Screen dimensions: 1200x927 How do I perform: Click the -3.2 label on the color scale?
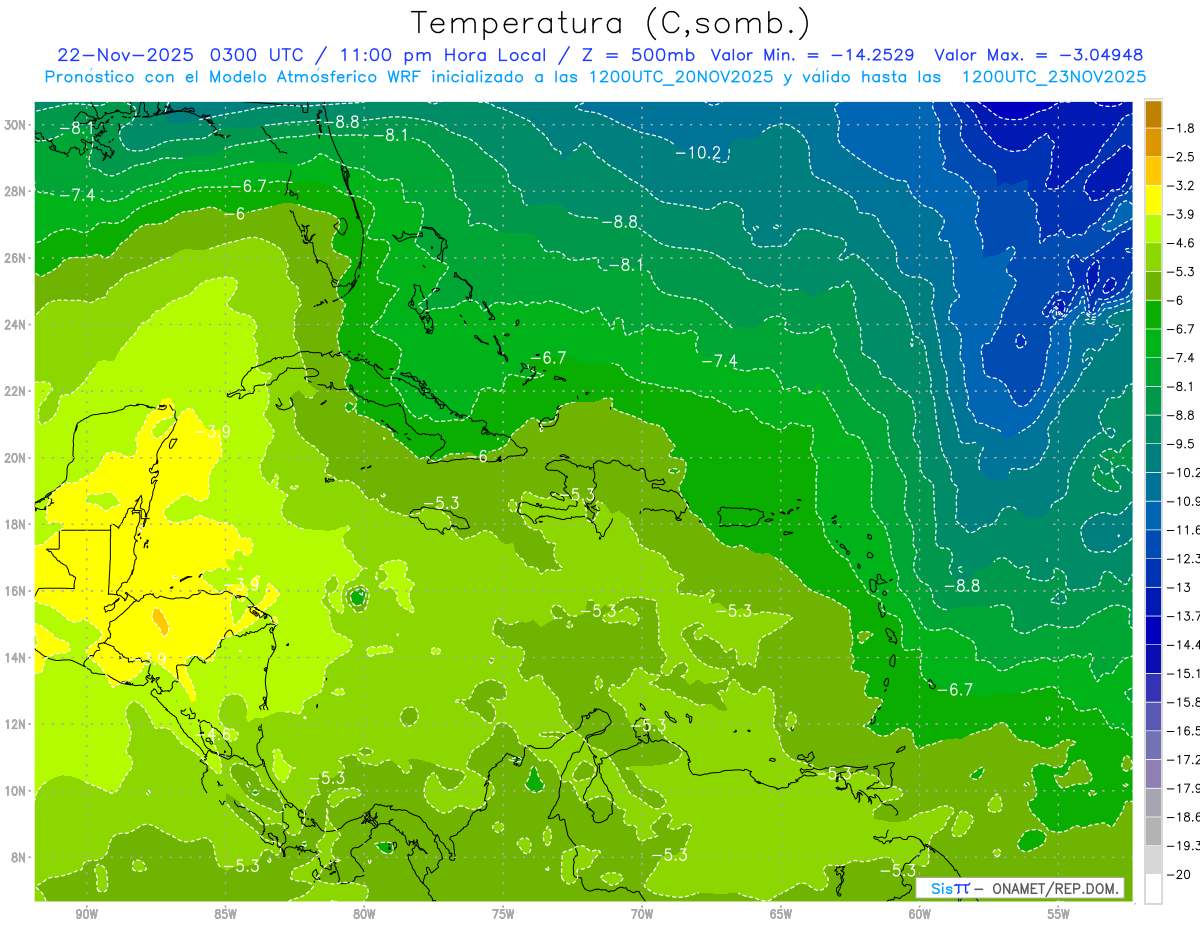1181,186
